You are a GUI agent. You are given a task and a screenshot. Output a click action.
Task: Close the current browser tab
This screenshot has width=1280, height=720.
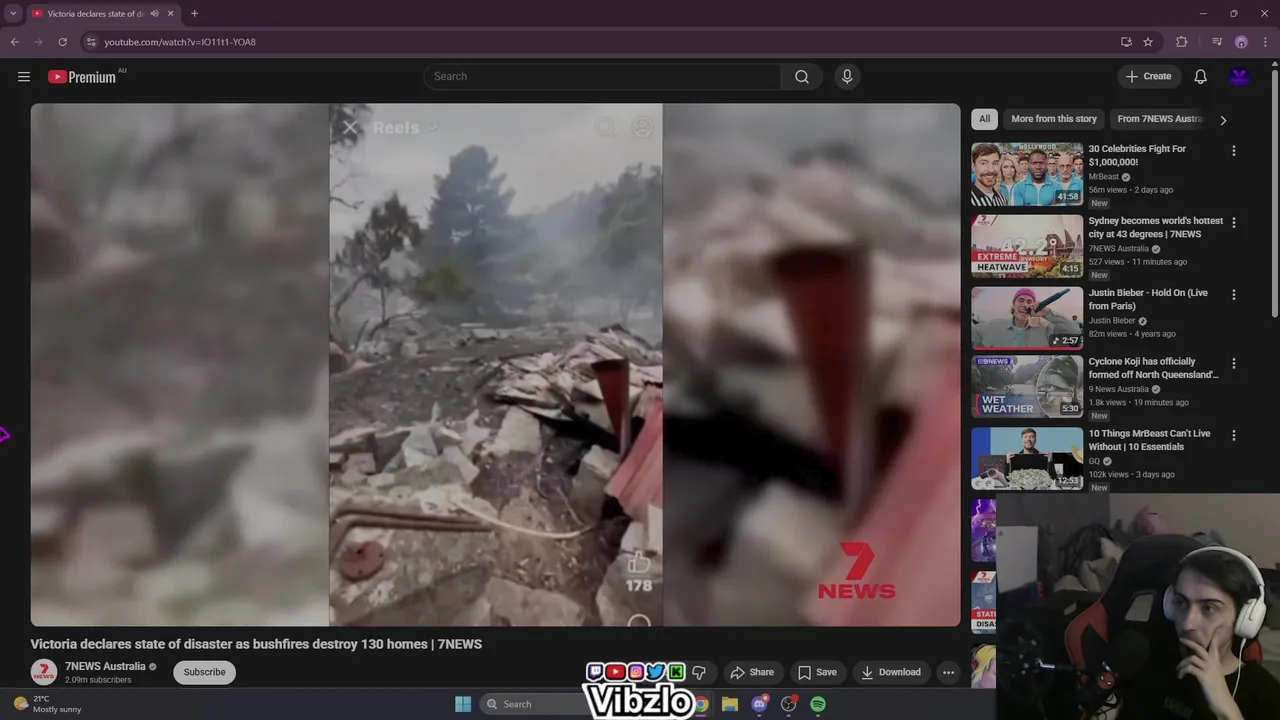click(x=170, y=14)
